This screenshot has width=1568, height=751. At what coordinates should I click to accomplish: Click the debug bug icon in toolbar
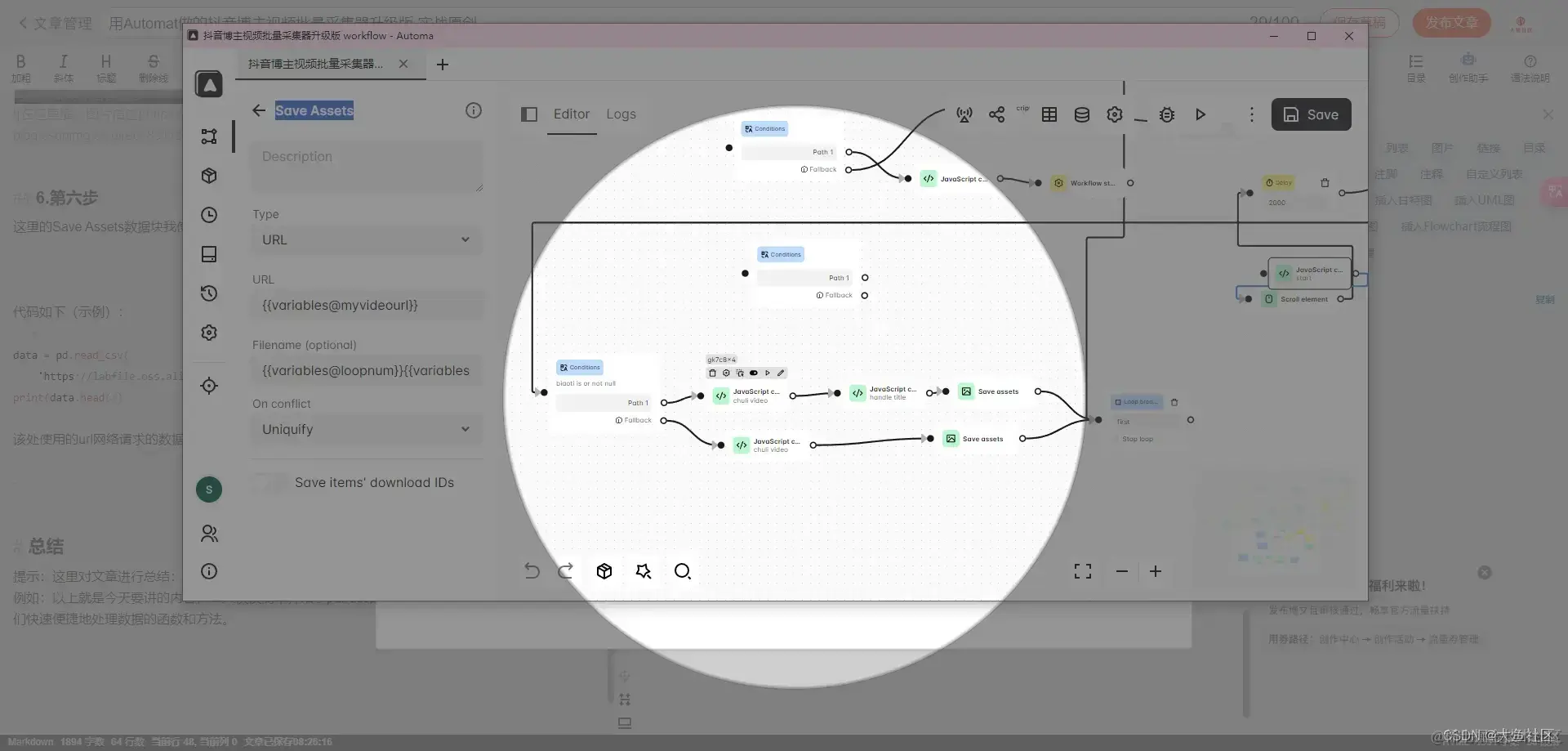coord(1167,114)
